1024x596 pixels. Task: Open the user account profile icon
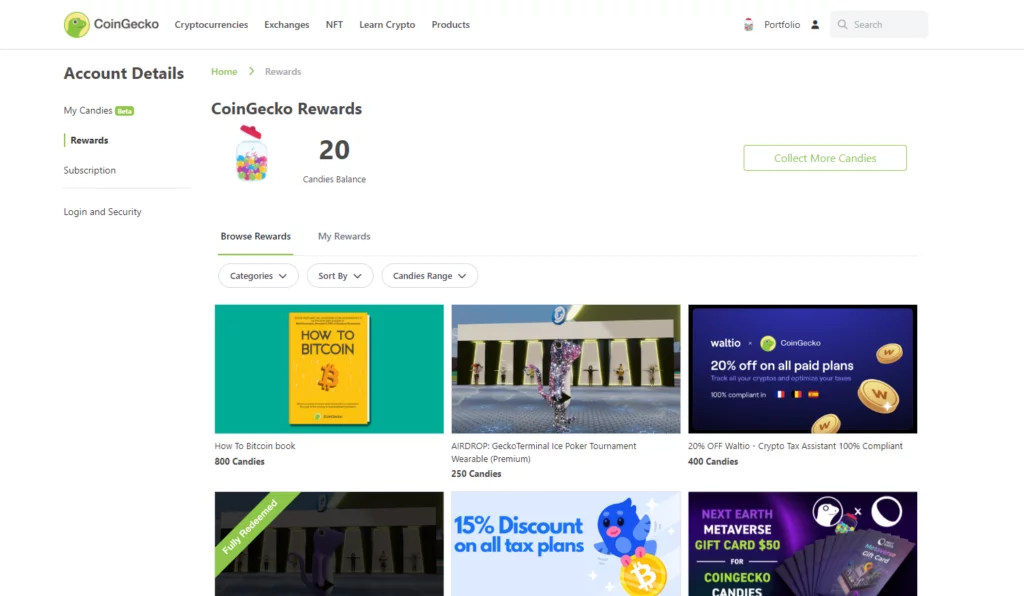point(815,25)
